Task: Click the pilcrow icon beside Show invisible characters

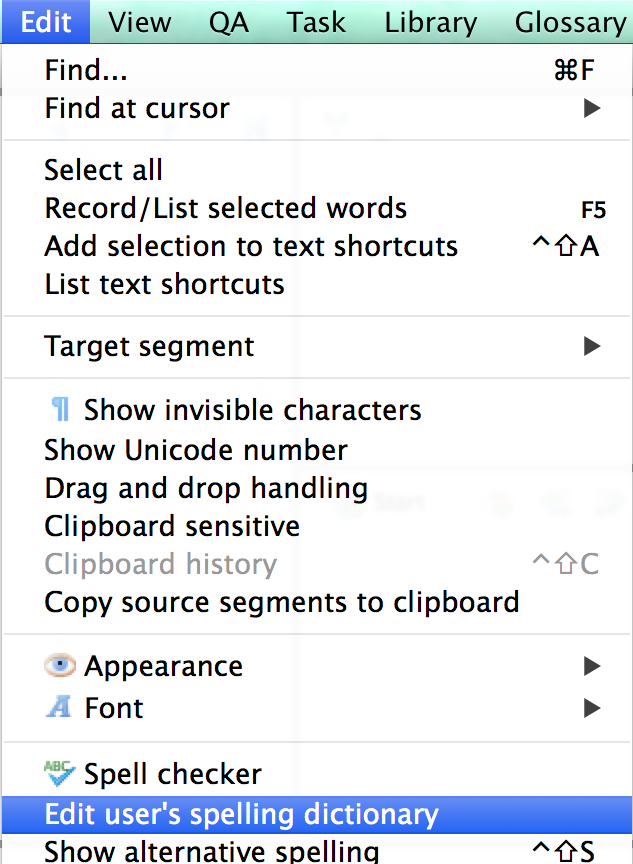Action: pos(60,410)
